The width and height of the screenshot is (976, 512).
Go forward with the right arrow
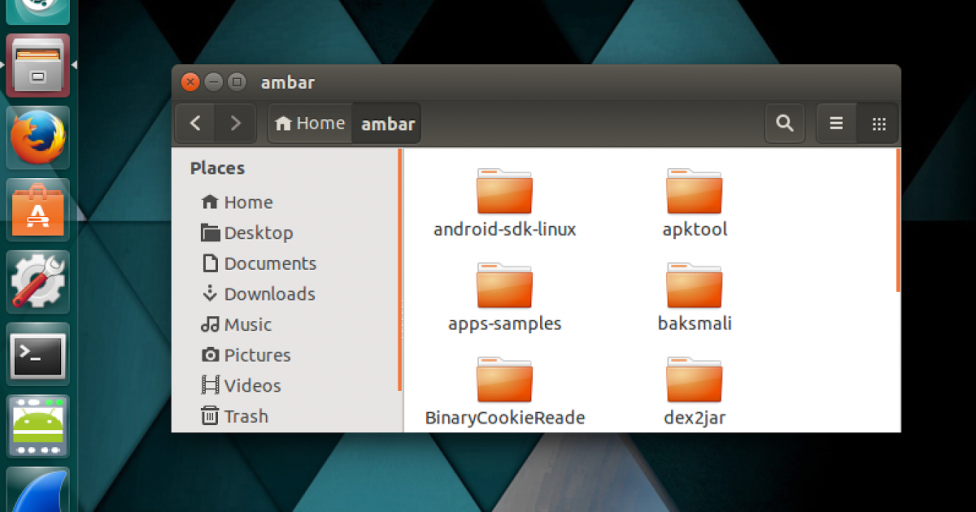[235, 123]
